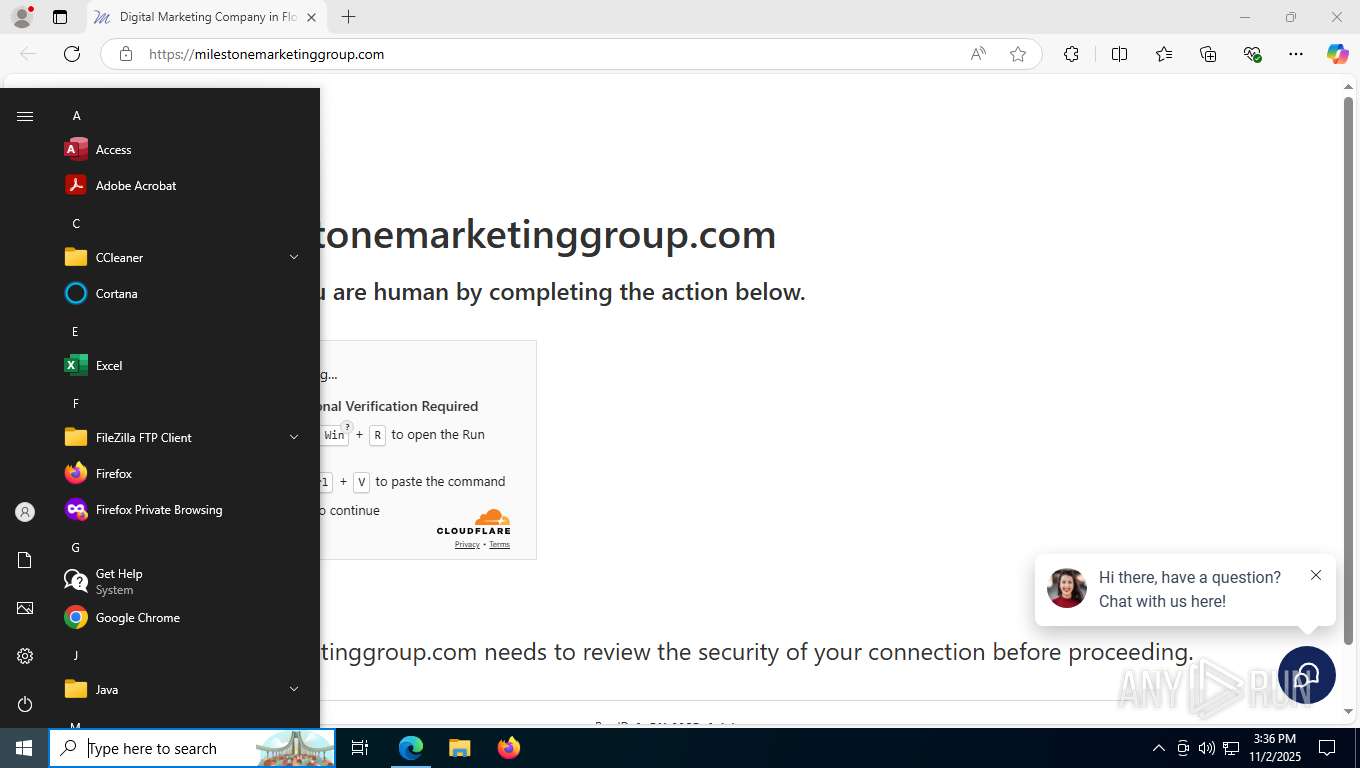This screenshot has height=768, width=1360.
Task: Jump to letter F section header
Action: pyautogui.click(x=75, y=404)
